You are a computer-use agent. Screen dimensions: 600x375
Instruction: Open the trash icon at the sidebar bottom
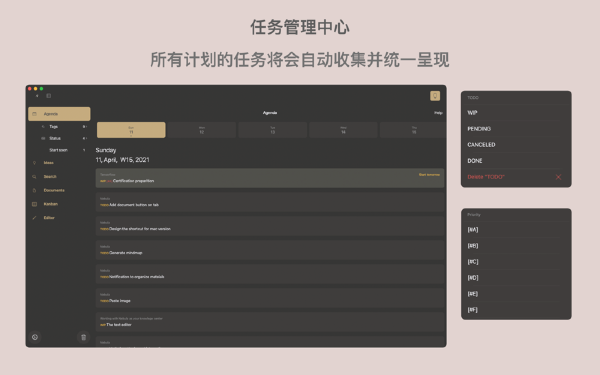tap(83, 337)
